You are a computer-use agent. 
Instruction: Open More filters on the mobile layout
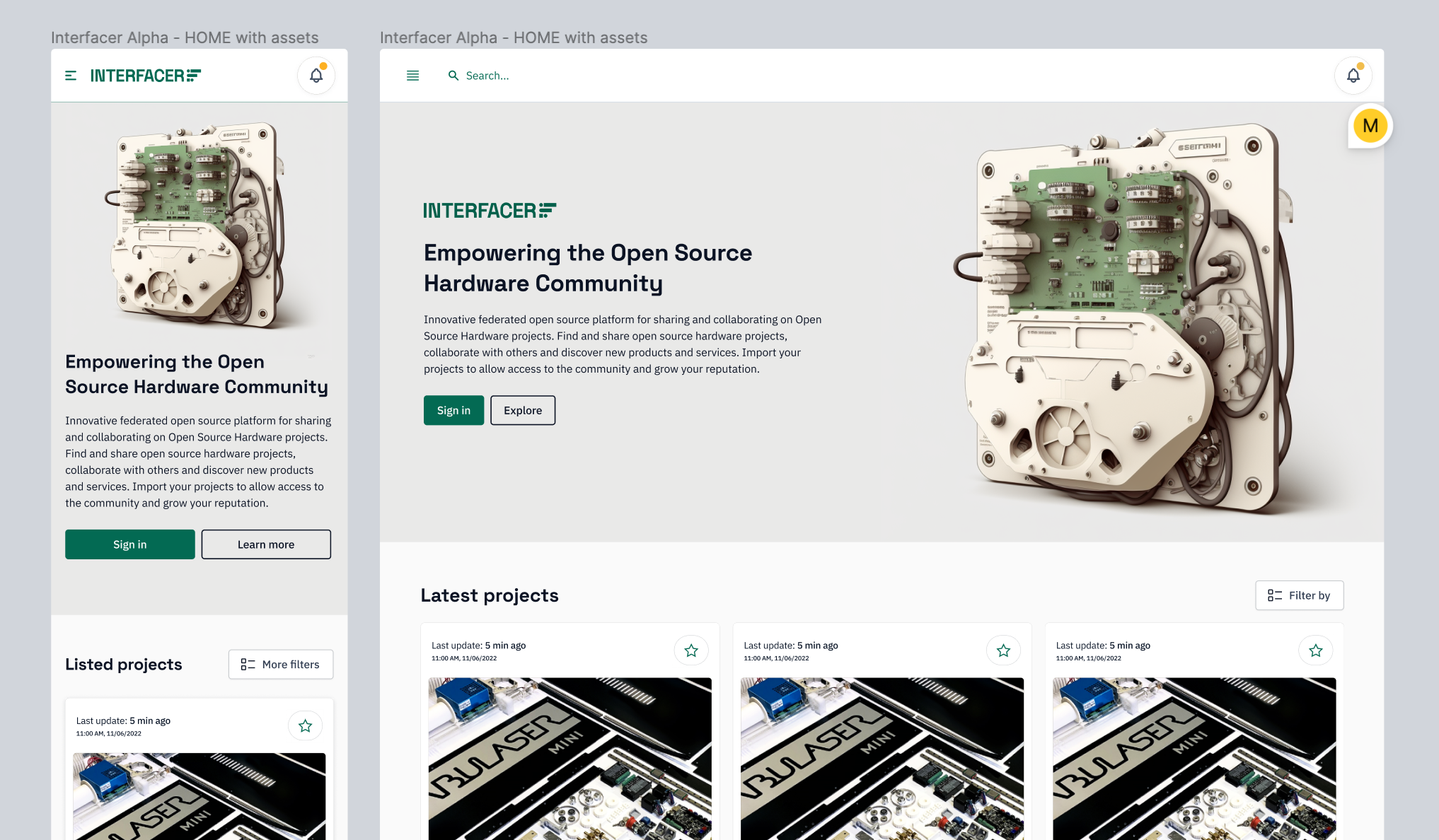tap(280, 664)
